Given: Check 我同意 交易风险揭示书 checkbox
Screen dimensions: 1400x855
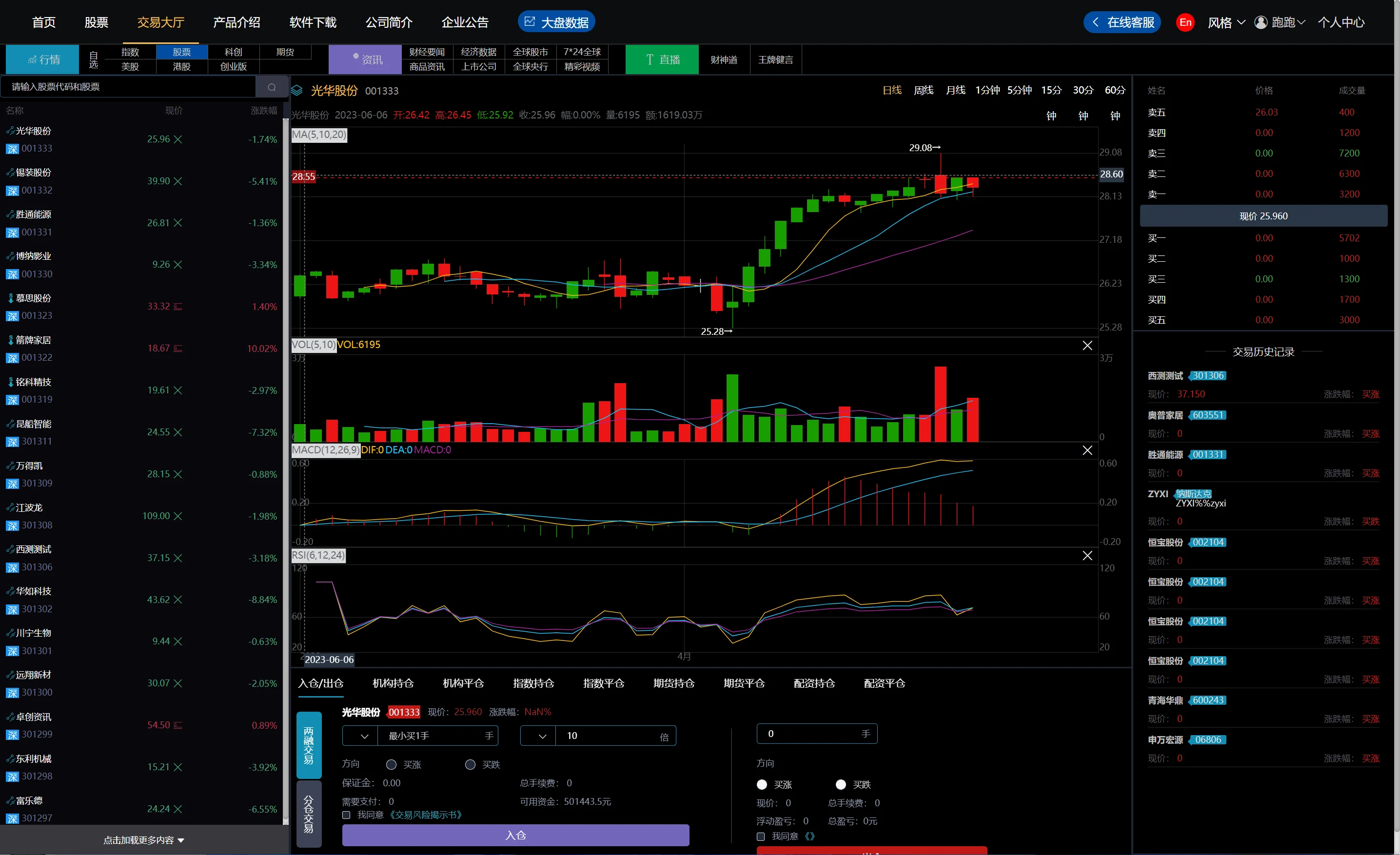Looking at the screenshot, I should click(346, 815).
